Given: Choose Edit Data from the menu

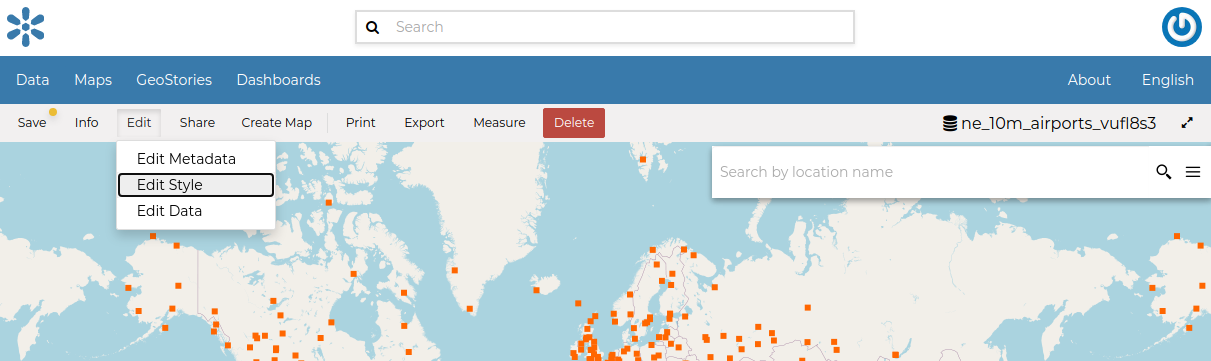Looking at the screenshot, I should pyautogui.click(x=196, y=211).
